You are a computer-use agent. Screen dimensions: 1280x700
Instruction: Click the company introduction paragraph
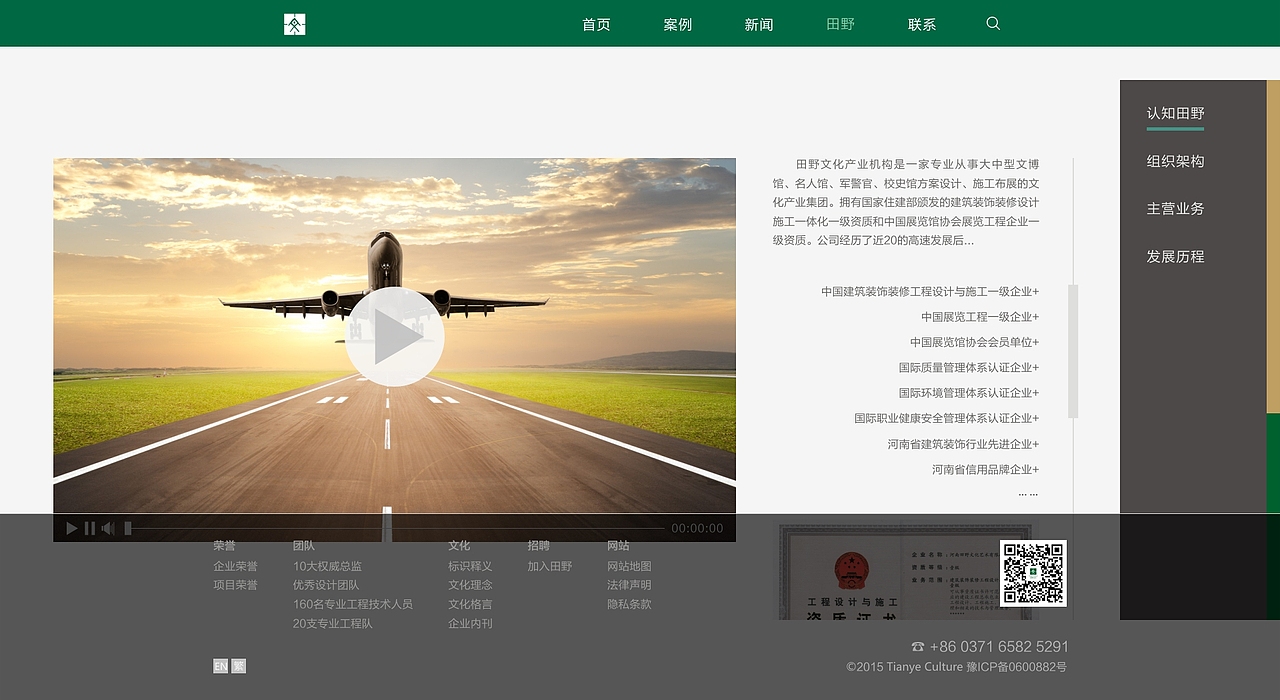point(906,202)
